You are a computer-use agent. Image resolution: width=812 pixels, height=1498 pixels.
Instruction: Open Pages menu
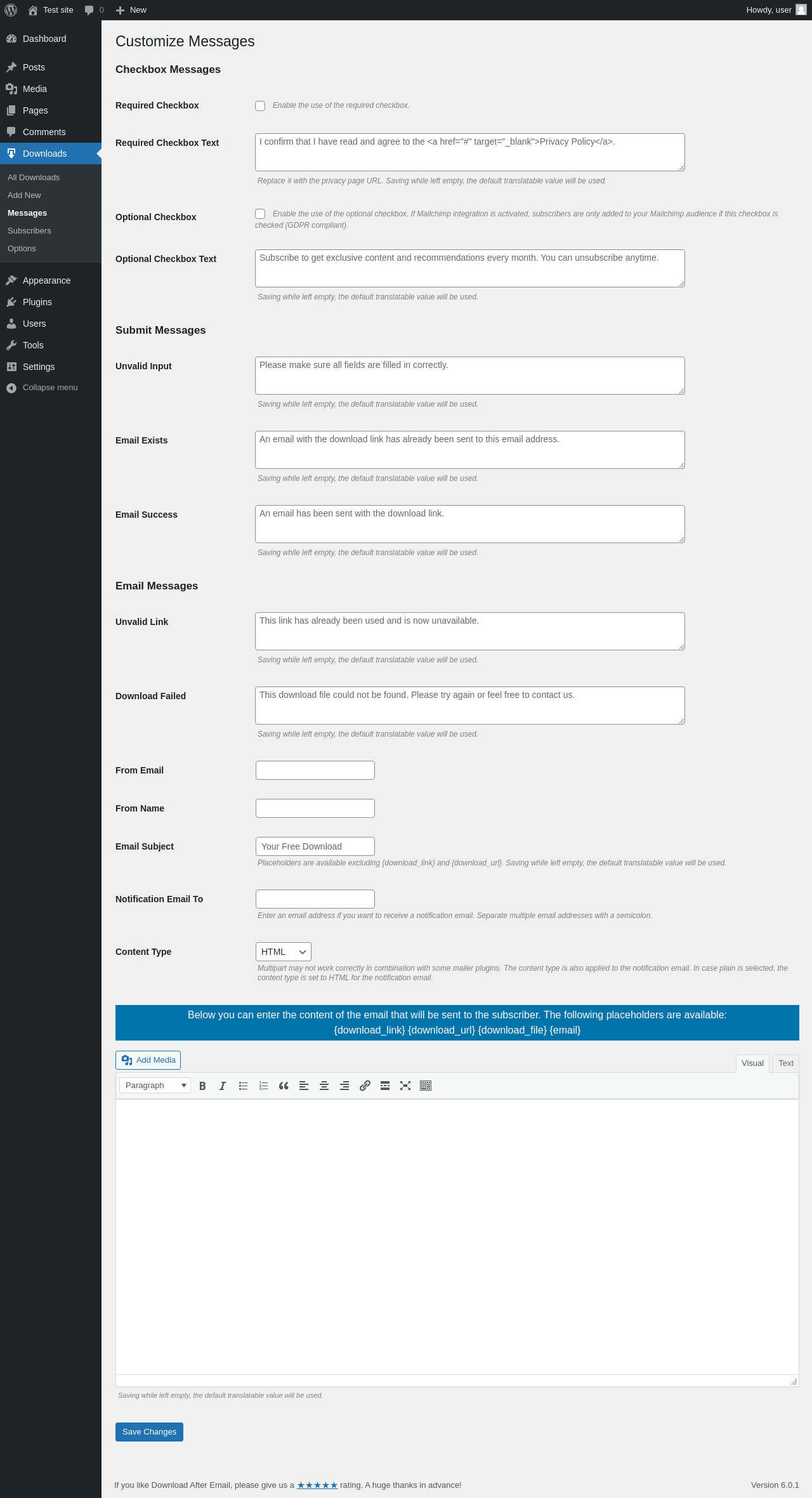click(x=51, y=110)
